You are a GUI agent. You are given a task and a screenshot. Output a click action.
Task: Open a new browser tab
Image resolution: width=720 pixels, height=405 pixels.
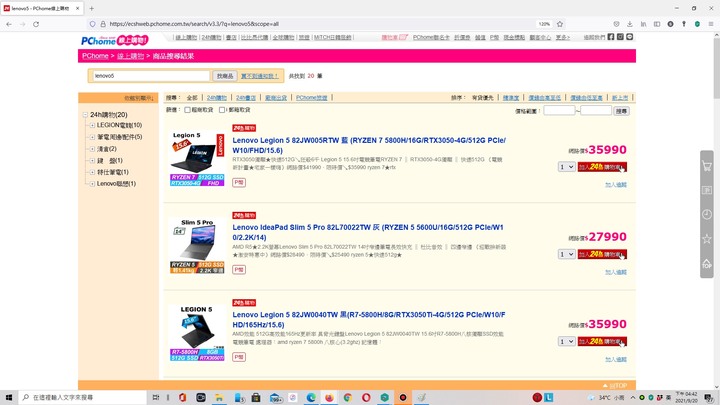91,8
